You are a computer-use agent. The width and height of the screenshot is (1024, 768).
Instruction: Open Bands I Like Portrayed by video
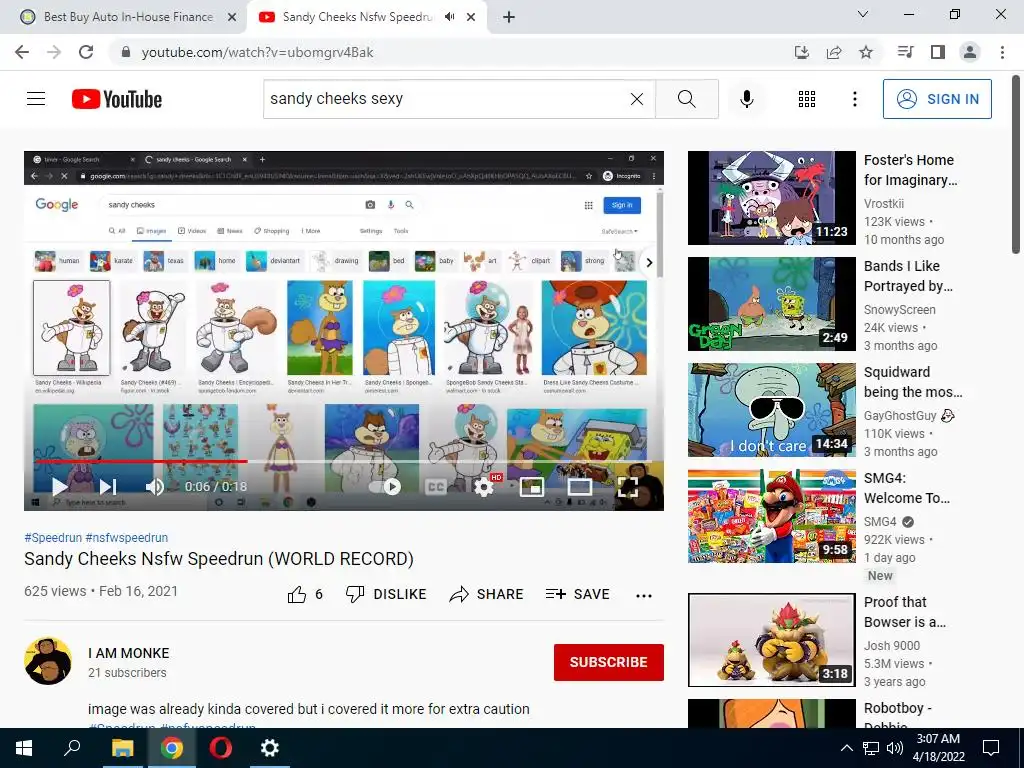772,304
